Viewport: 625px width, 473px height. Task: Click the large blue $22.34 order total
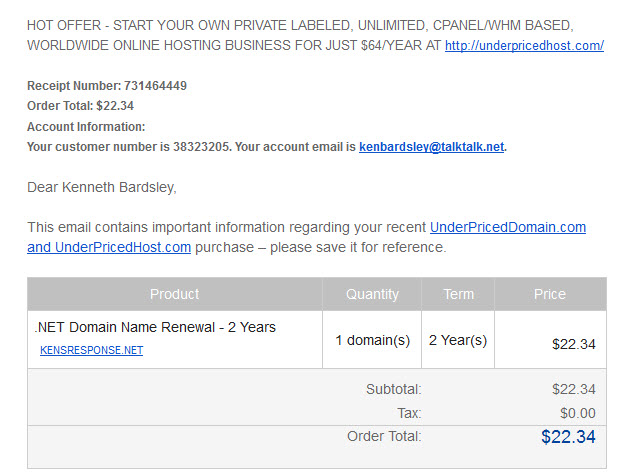coord(568,437)
